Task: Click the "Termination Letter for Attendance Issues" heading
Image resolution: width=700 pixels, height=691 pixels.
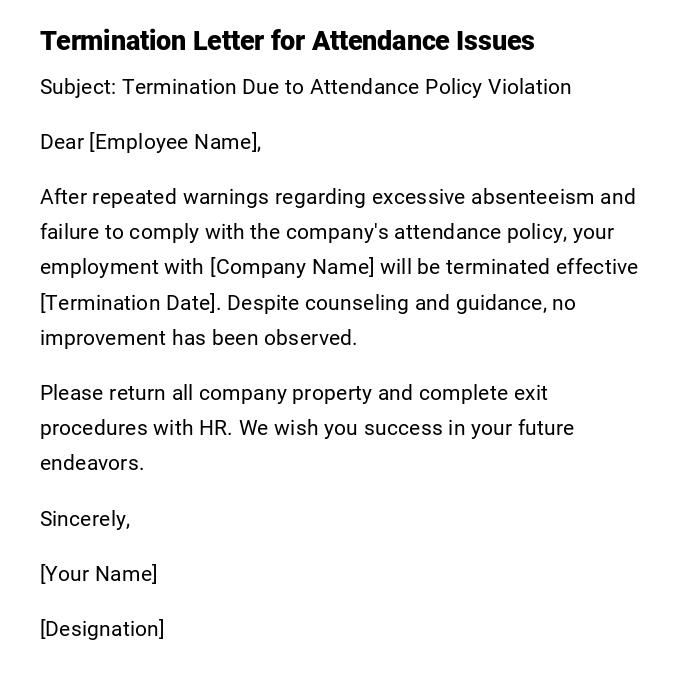Action: [x=287, y=41]
